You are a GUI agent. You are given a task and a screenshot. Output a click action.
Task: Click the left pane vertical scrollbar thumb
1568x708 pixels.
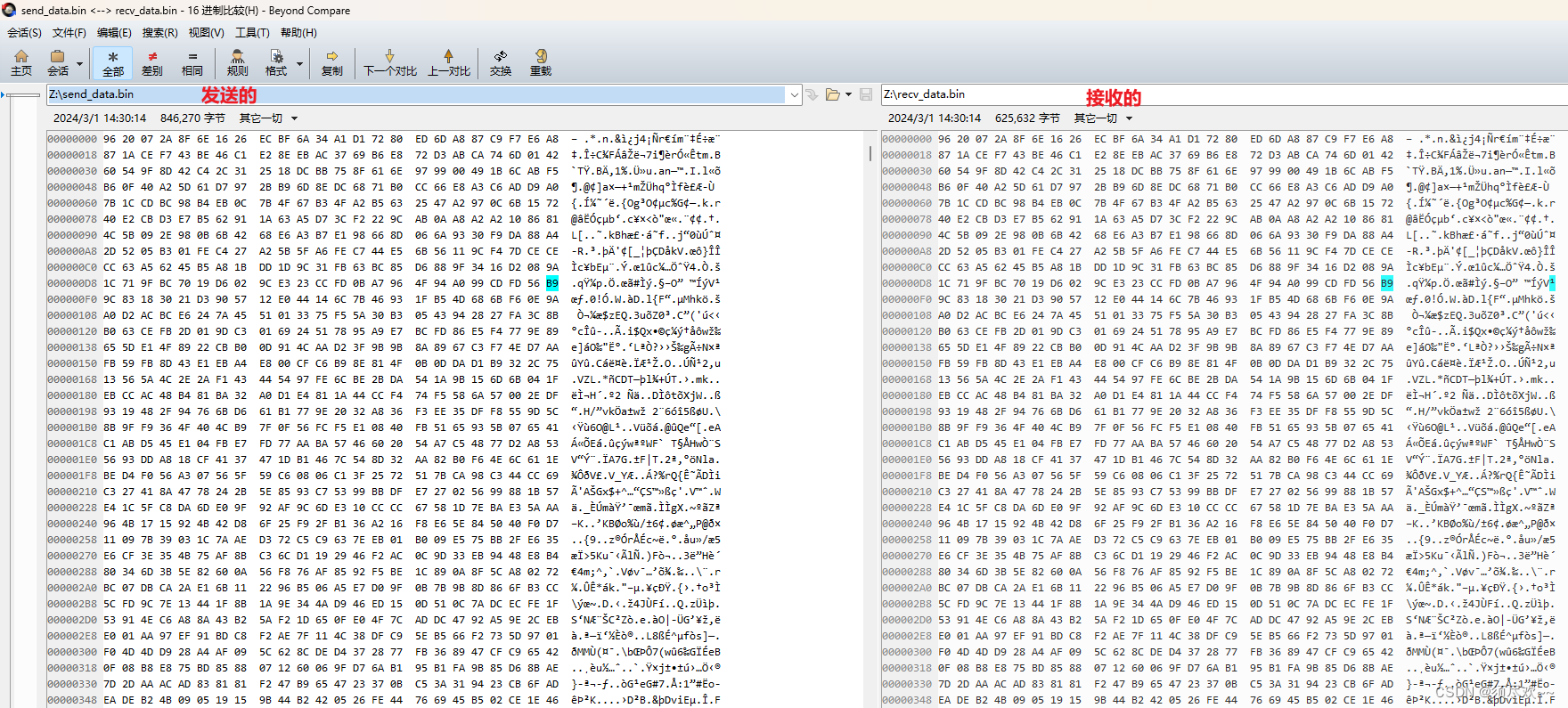coord(870,152)
